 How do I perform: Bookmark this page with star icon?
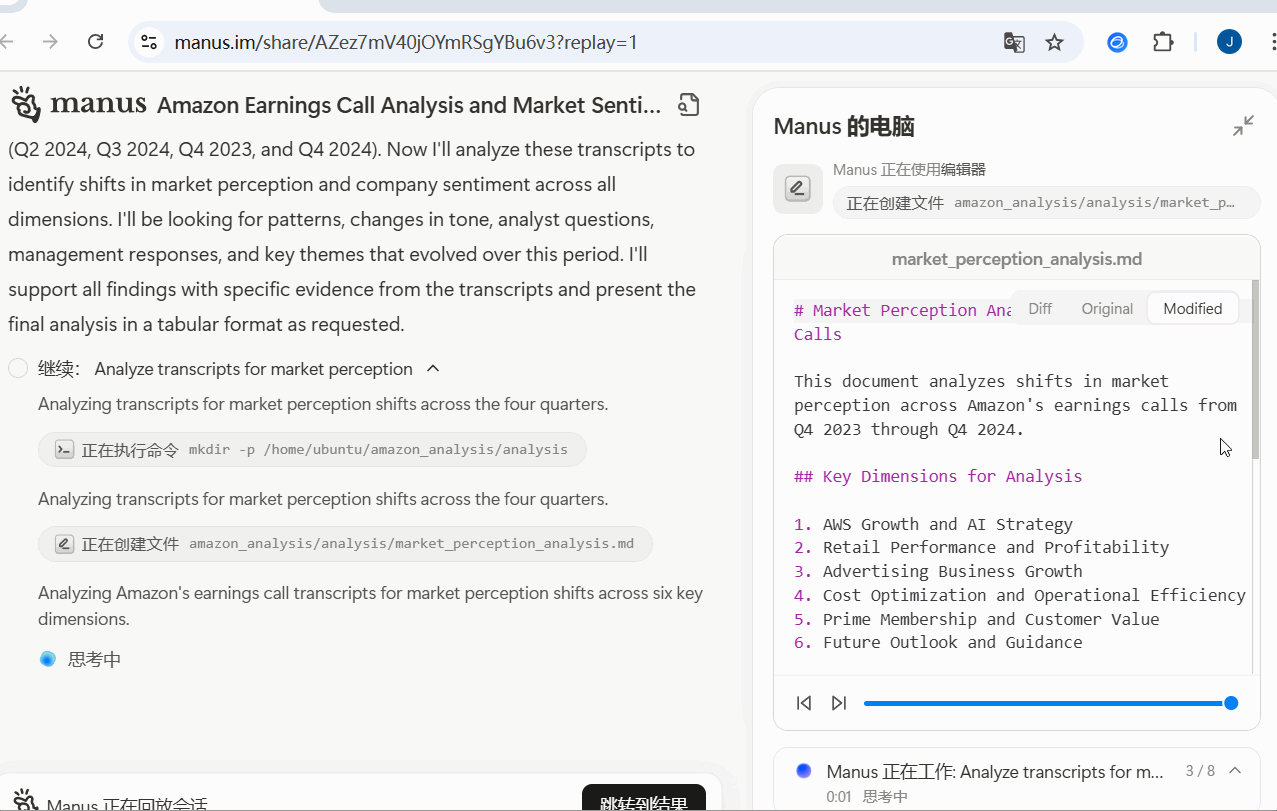click(x=1054, y=42)
